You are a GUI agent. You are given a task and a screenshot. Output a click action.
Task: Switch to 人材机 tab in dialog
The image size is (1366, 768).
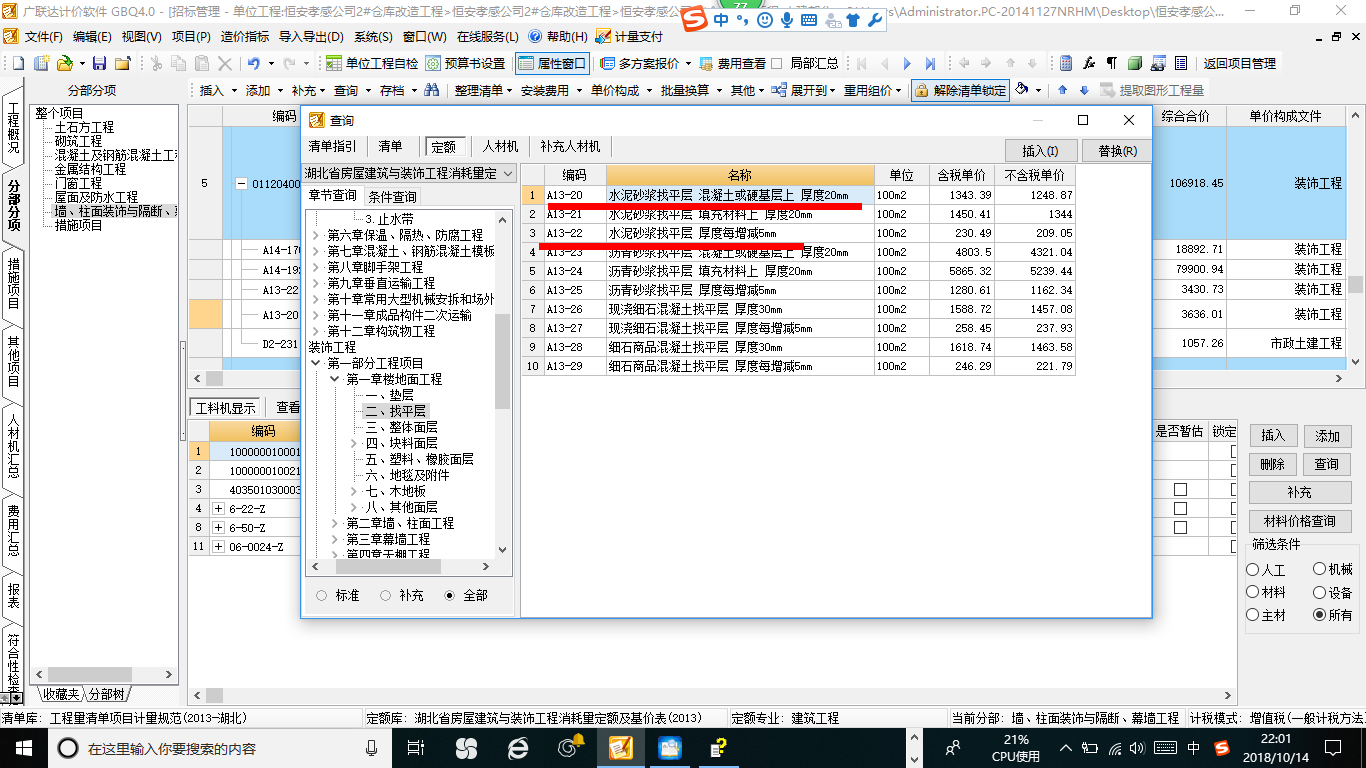[499, 146]
